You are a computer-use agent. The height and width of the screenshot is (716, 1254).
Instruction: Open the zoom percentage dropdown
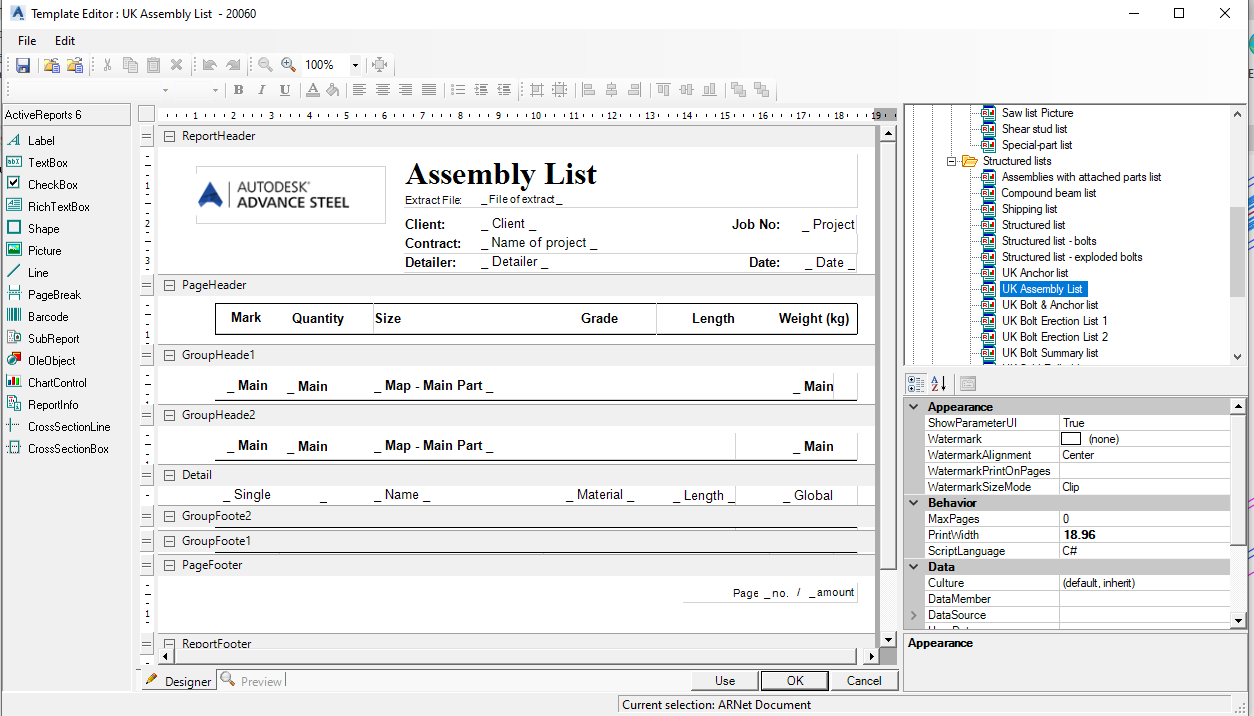point(355,64)
